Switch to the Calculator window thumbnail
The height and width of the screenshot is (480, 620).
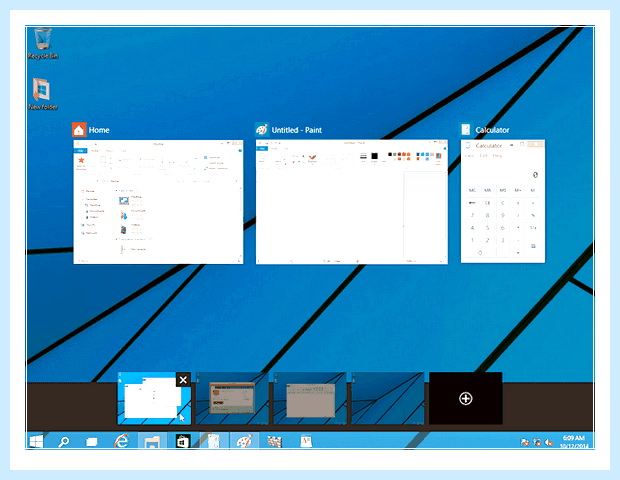tap(503, 201)
